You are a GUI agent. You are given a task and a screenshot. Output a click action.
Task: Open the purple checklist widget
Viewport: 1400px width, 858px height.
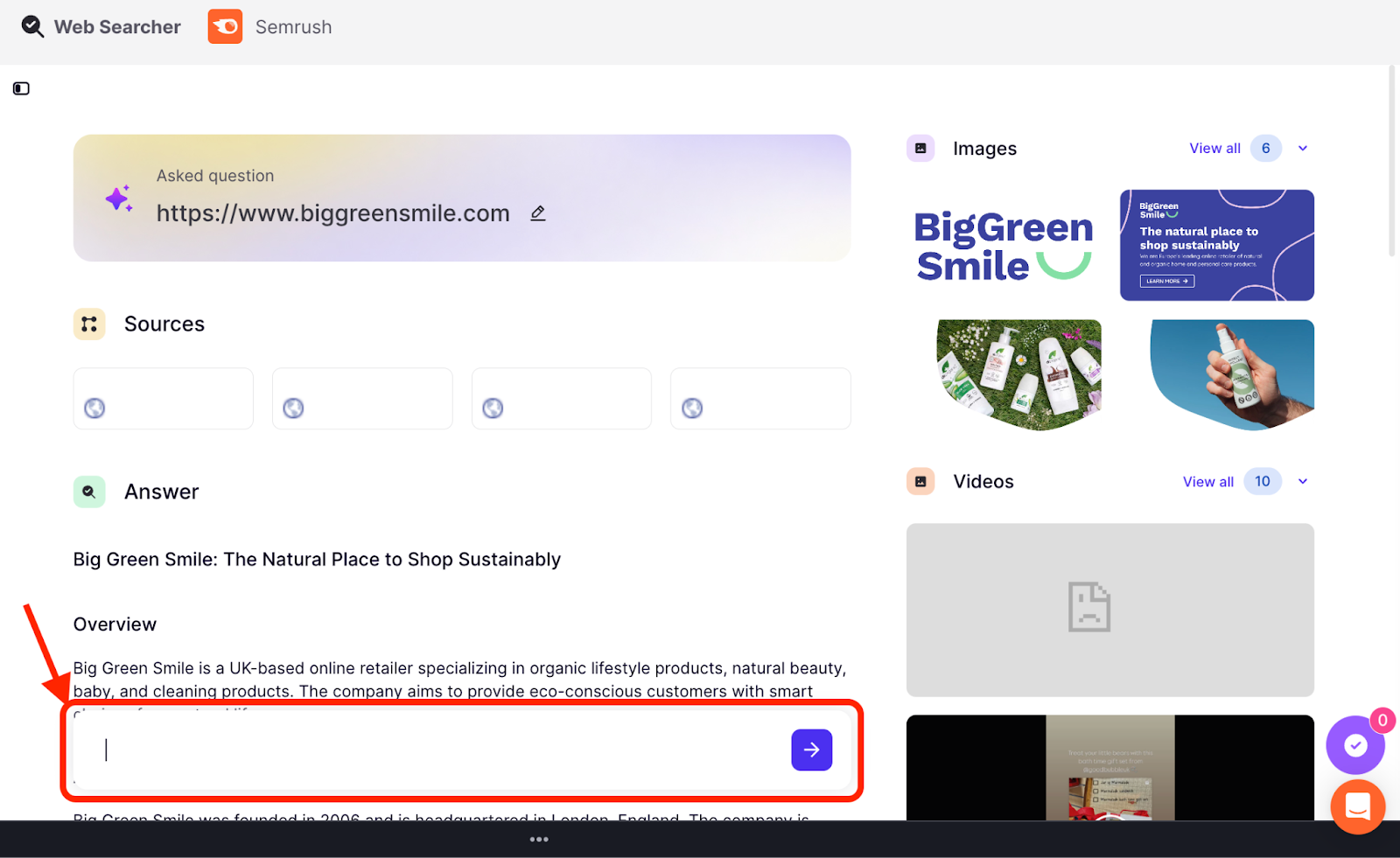point(1354,745)
